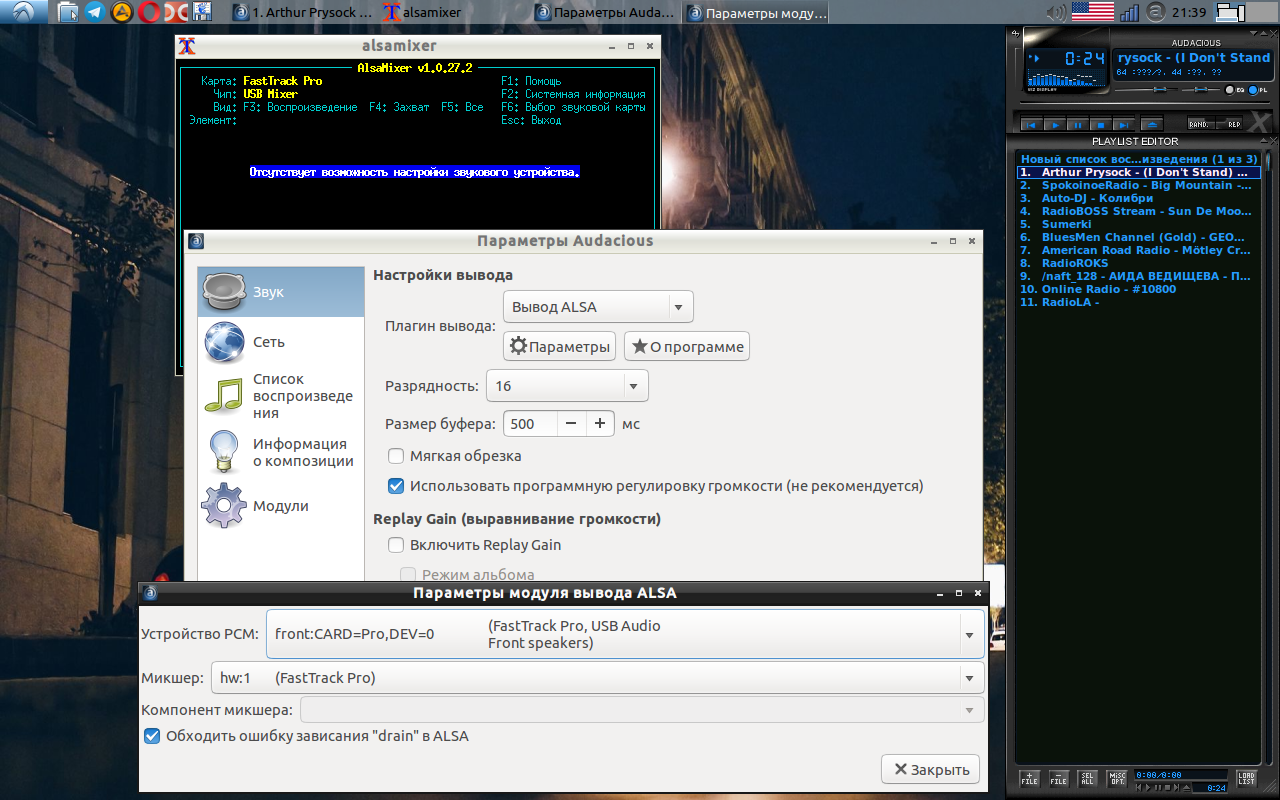Click the - FILE button in playlist editor
Viewport: 1280px width, 800px height.
pos(1059,779)
